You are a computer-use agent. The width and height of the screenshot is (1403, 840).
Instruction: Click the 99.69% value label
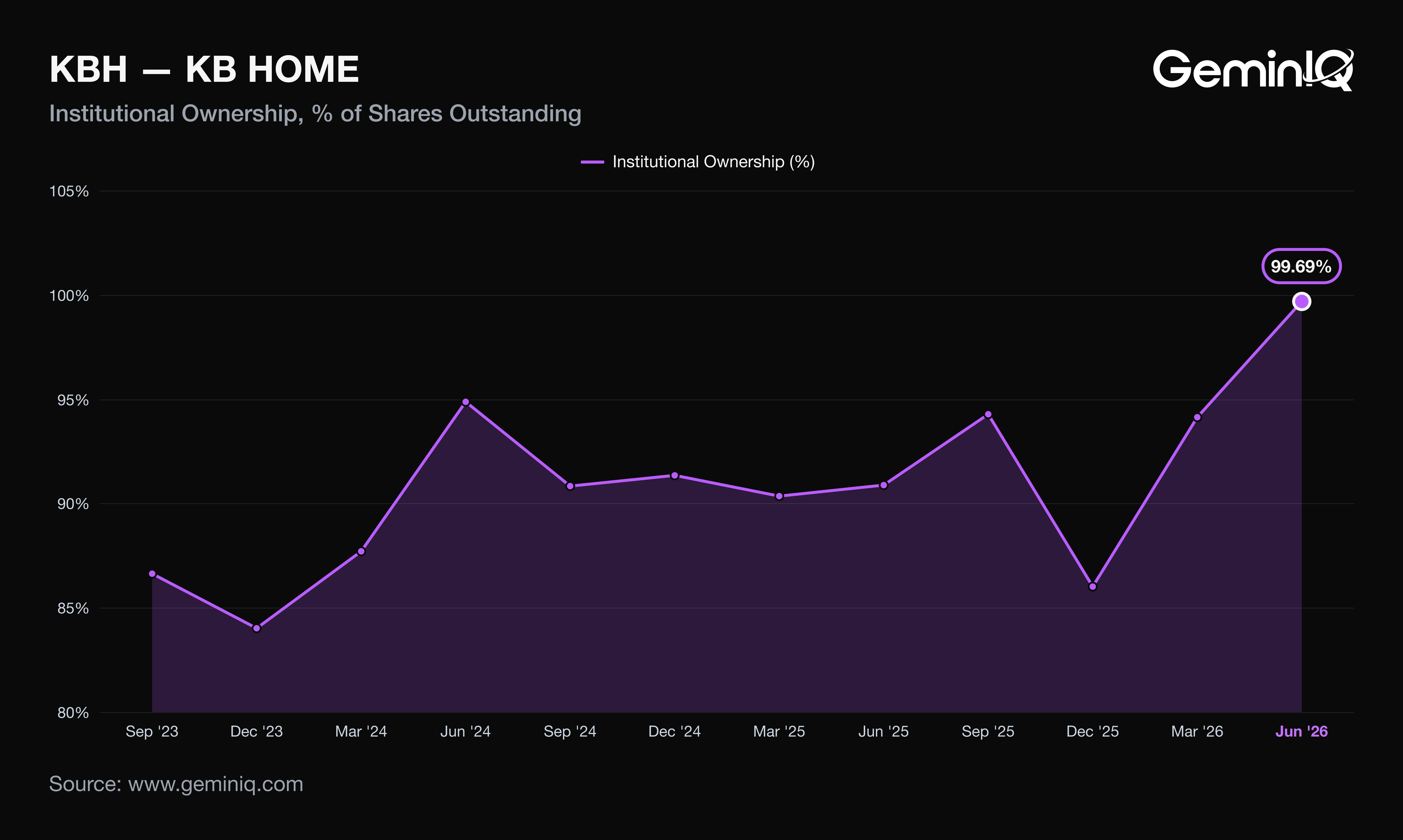pyautogui.click(x=1301, y=266)
